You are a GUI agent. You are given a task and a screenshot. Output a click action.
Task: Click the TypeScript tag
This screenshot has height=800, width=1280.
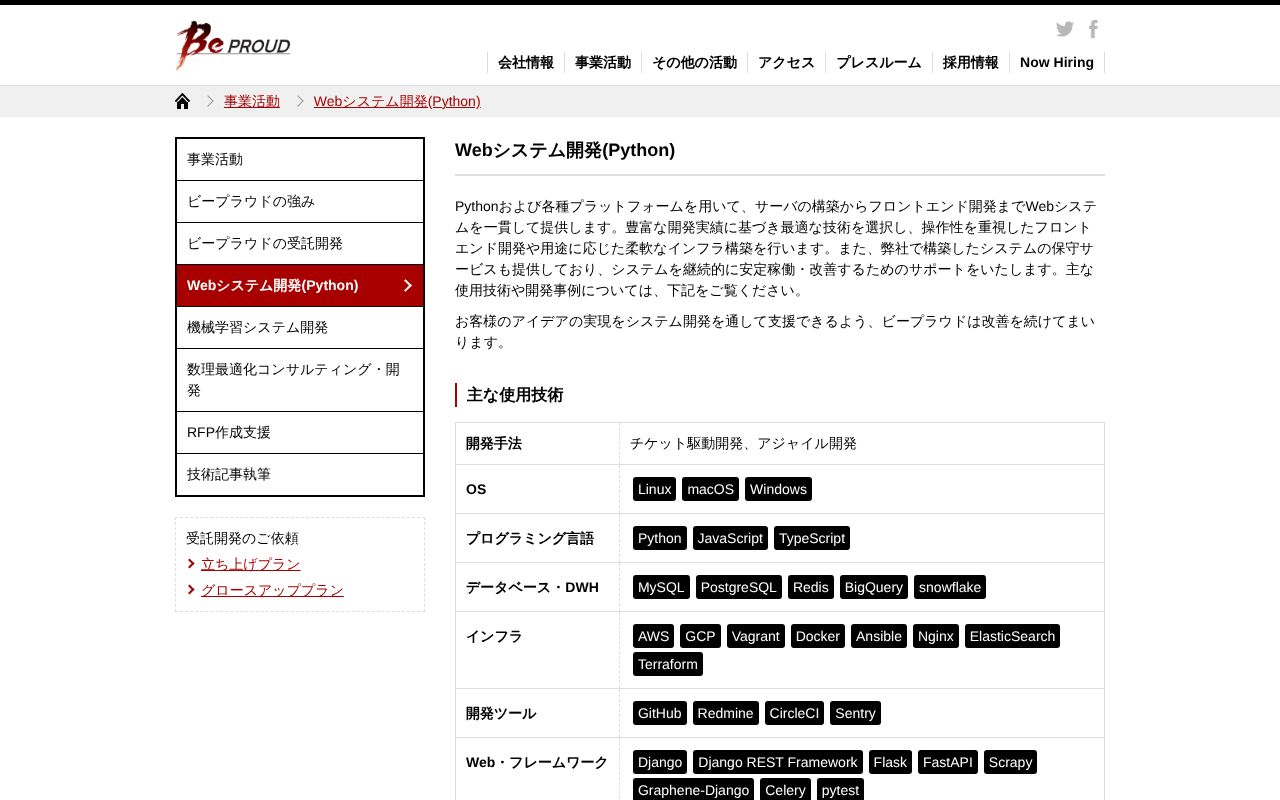(812, 538)
